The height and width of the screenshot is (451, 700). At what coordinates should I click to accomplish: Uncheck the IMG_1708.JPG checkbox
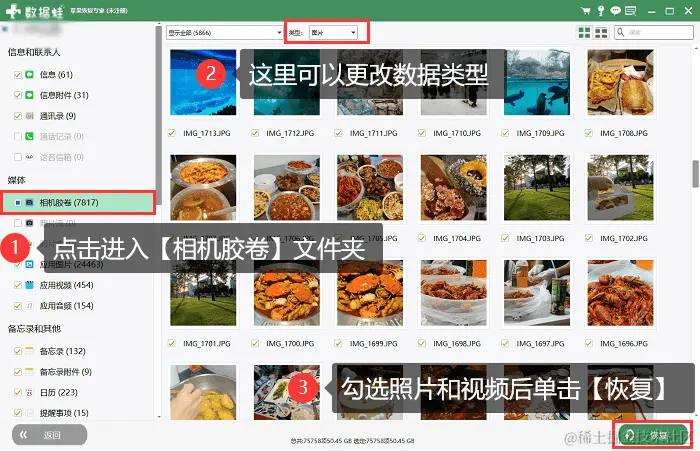pos(589,133)
